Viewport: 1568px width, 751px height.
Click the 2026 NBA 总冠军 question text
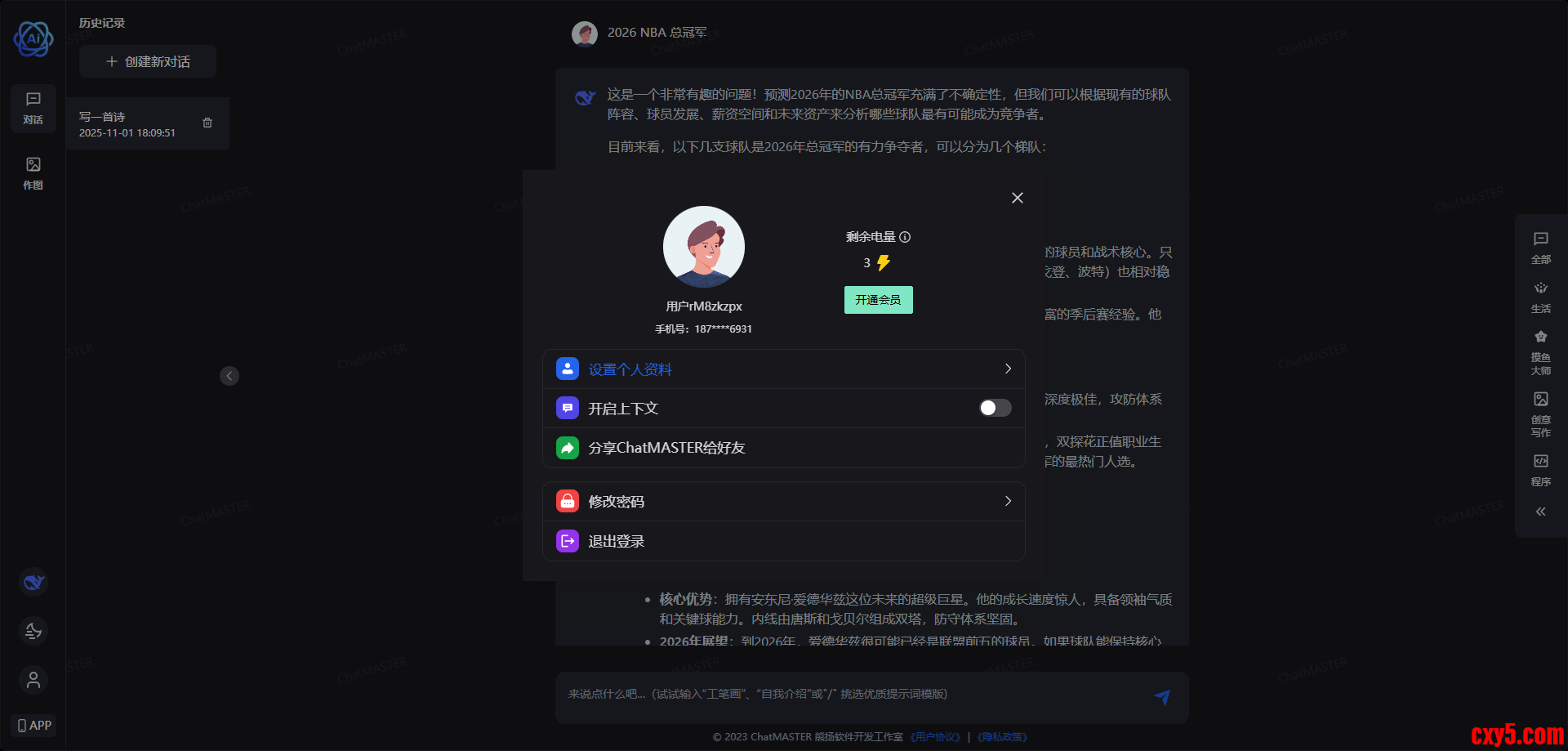pyautogui.click(x=657, y=33)
